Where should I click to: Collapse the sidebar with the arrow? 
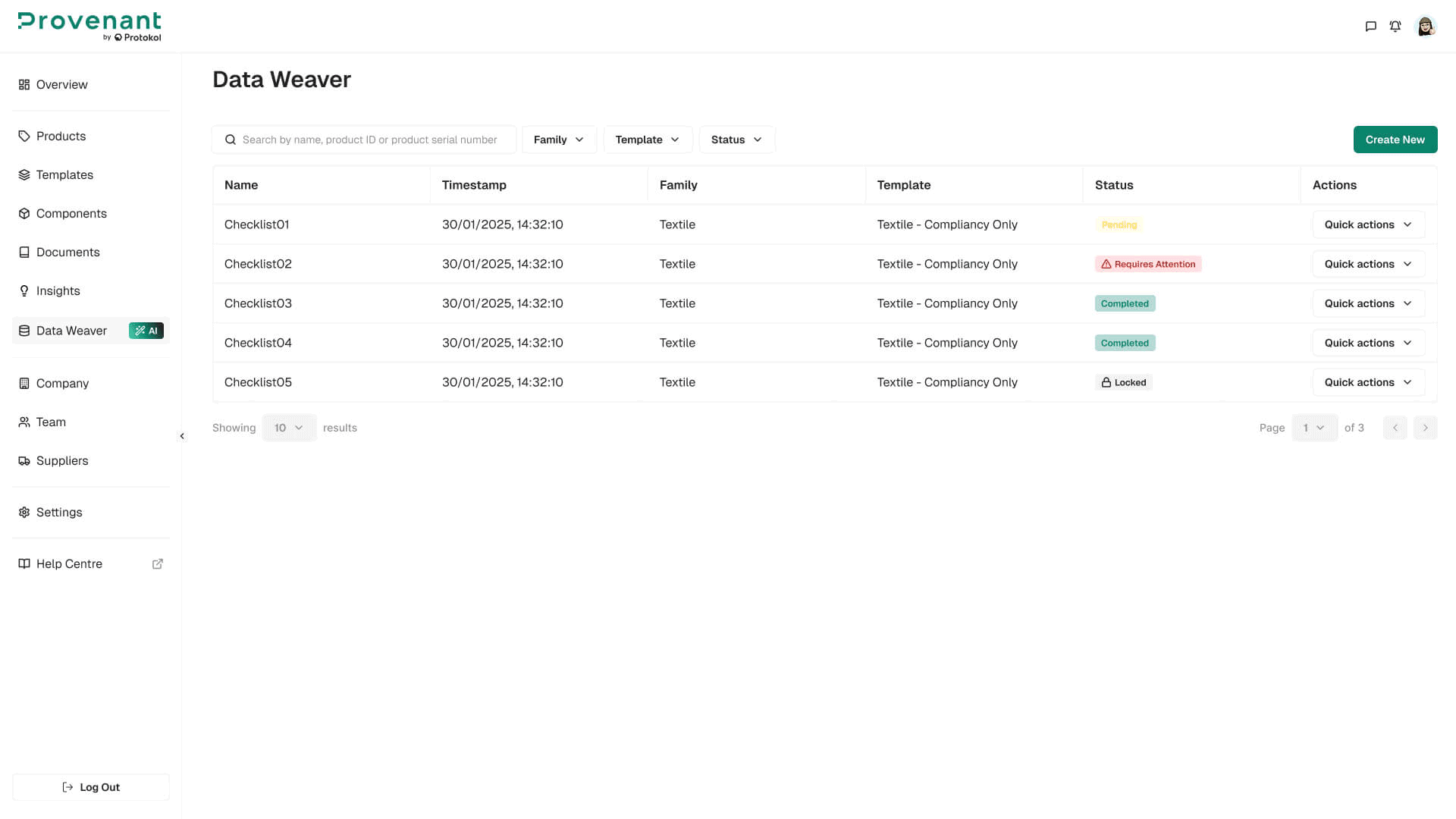tap(182, 436)
